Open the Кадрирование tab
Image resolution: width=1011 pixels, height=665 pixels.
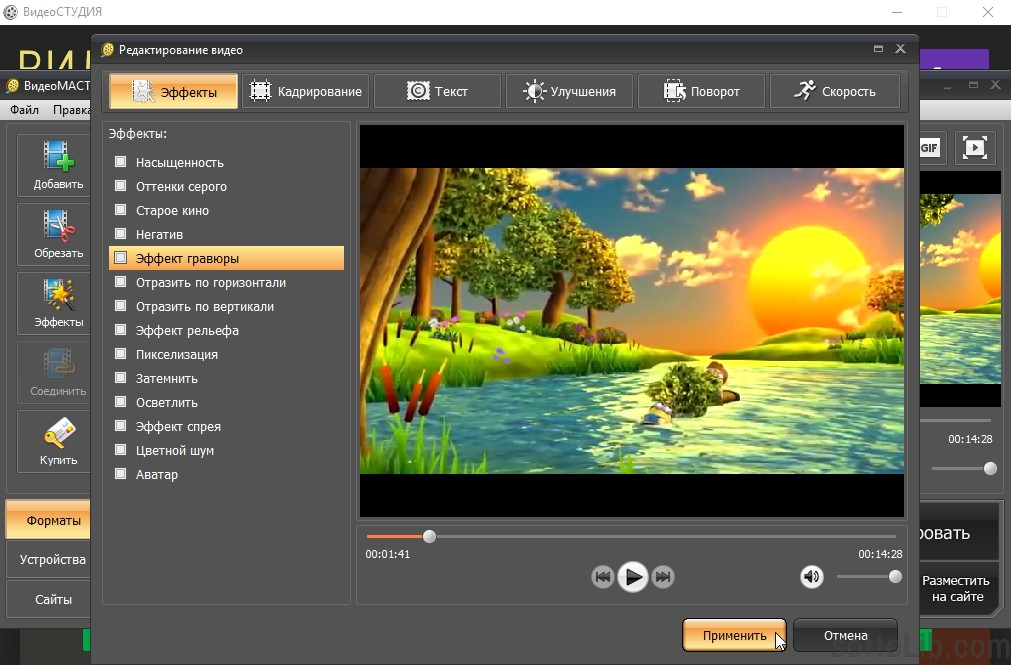point(306,91)
